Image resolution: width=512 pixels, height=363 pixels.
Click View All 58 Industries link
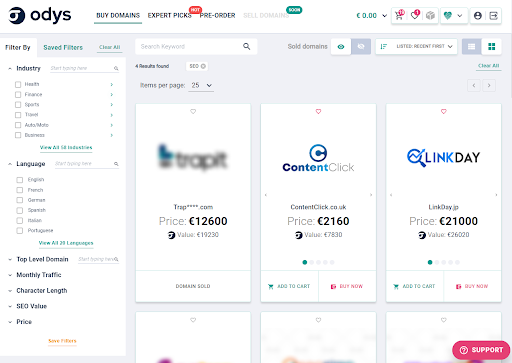tap(66, 147)
